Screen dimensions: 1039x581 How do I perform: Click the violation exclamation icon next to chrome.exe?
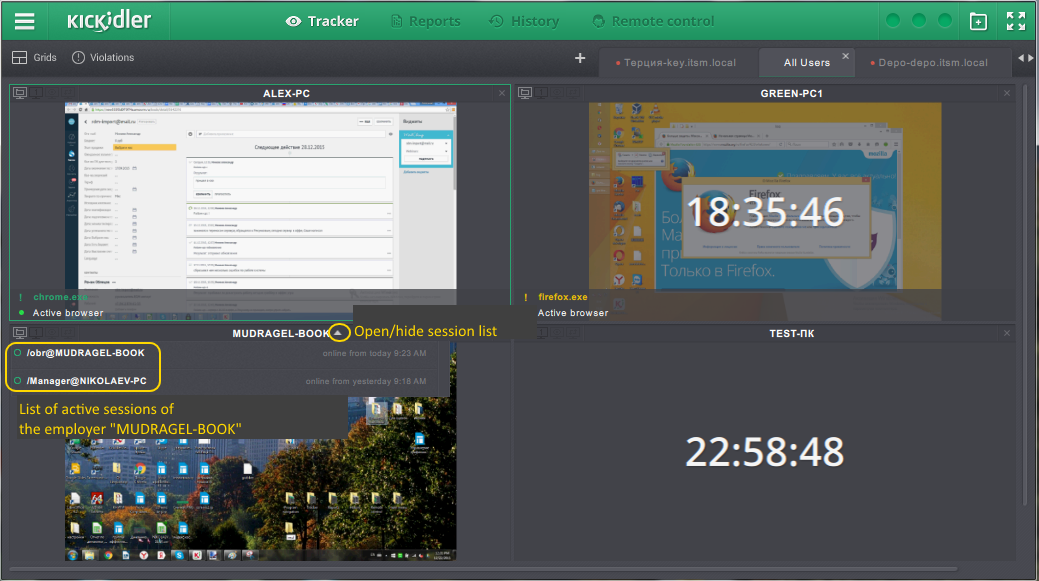[x=21, y=297]
